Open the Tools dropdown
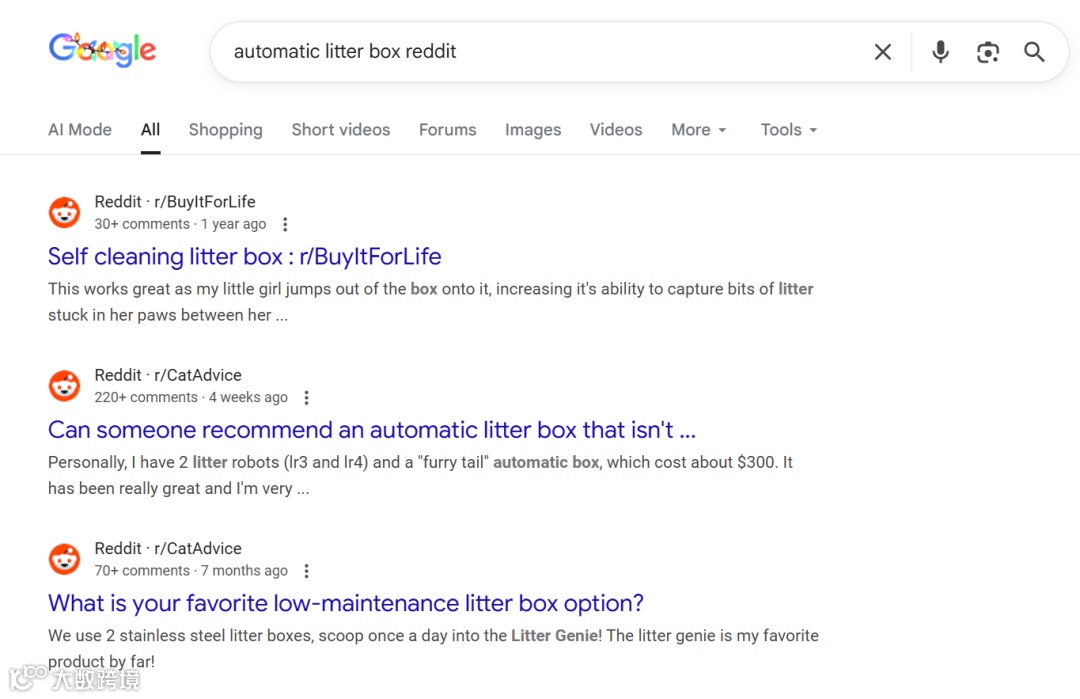 pos(788,130)
